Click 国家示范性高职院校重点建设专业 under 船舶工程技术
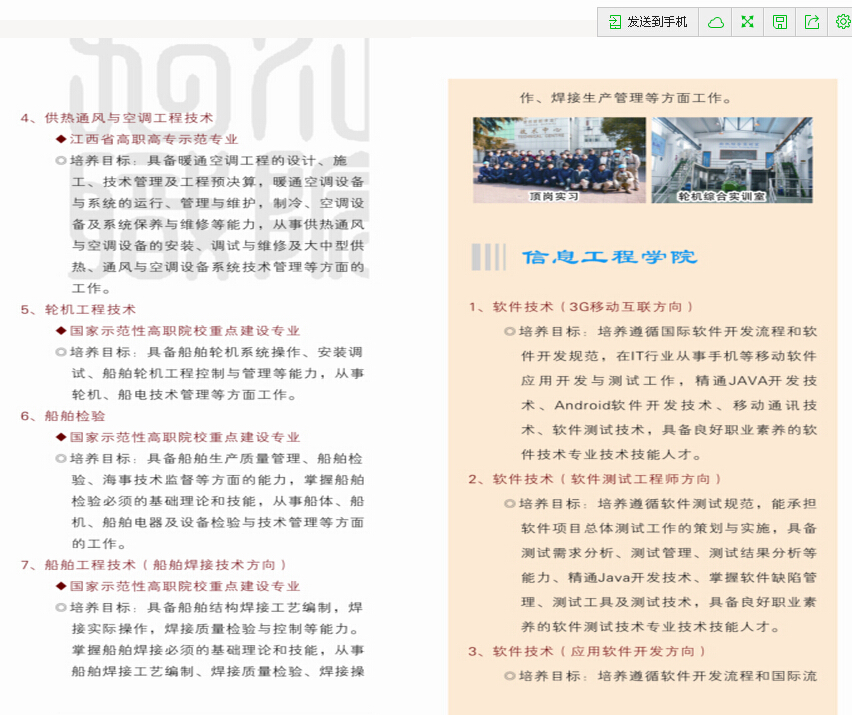Screen dimensions: 852x715 click(185, 586)
